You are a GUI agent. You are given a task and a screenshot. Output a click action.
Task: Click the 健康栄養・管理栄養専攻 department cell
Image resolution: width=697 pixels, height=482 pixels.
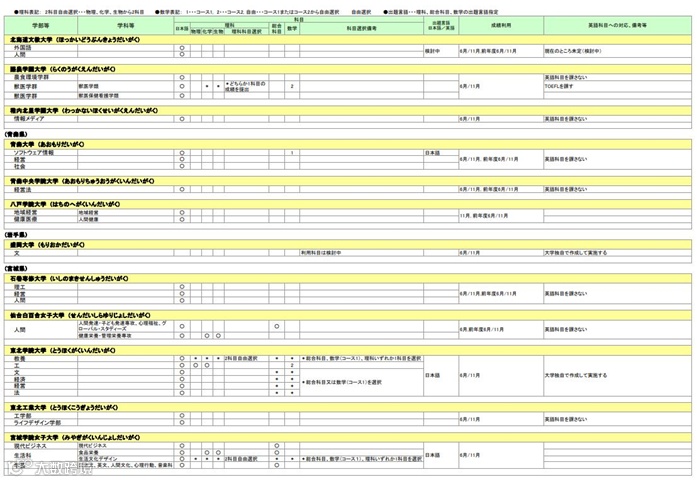point(125,336)
